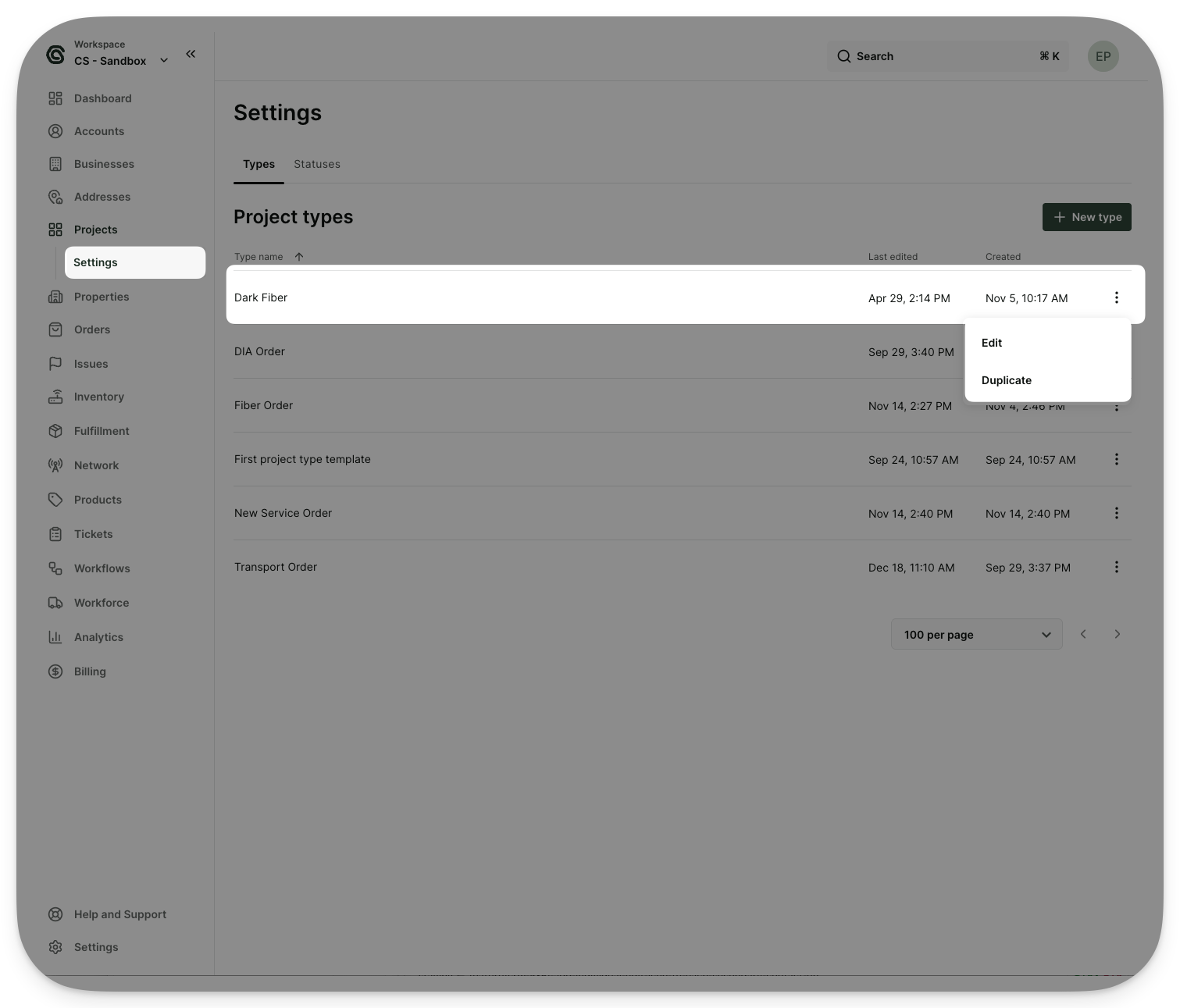Screen dimensions: 1180x1008
Task: Click the workspace logo icon
Action: (55, 55)
